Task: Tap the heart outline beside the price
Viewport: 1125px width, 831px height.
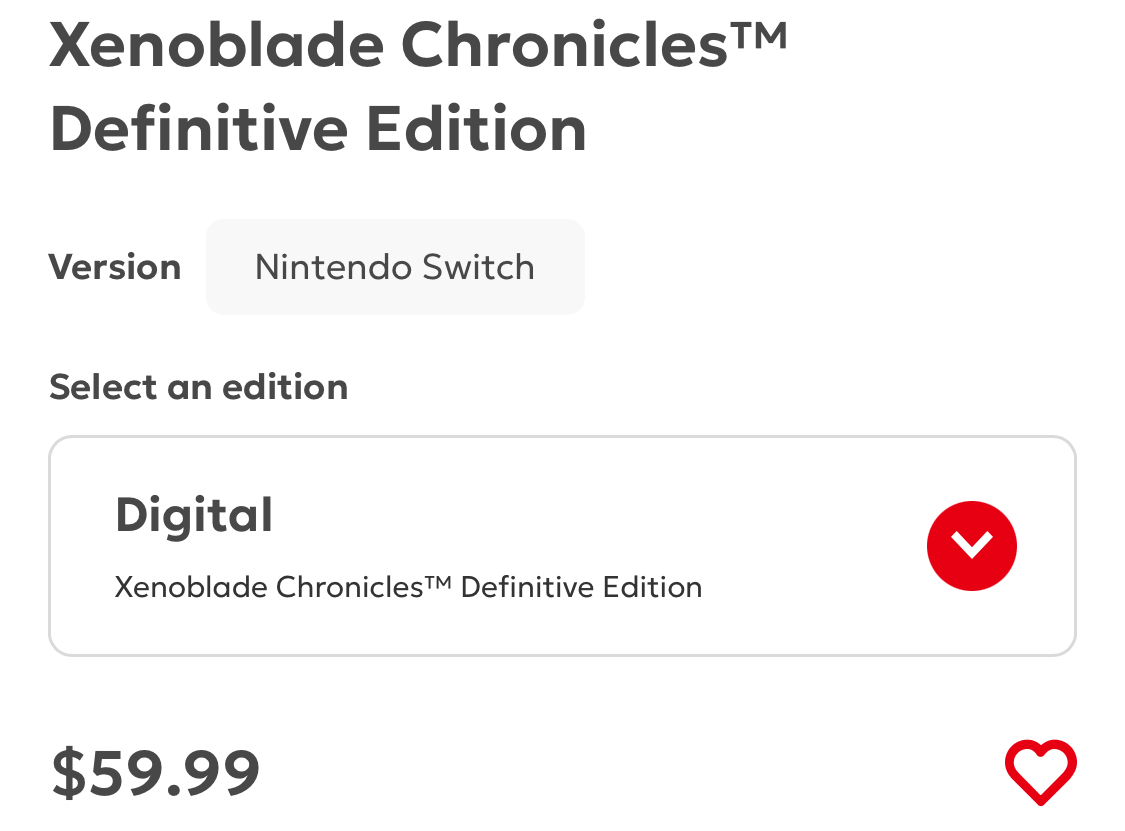Action: (1040, 771)
